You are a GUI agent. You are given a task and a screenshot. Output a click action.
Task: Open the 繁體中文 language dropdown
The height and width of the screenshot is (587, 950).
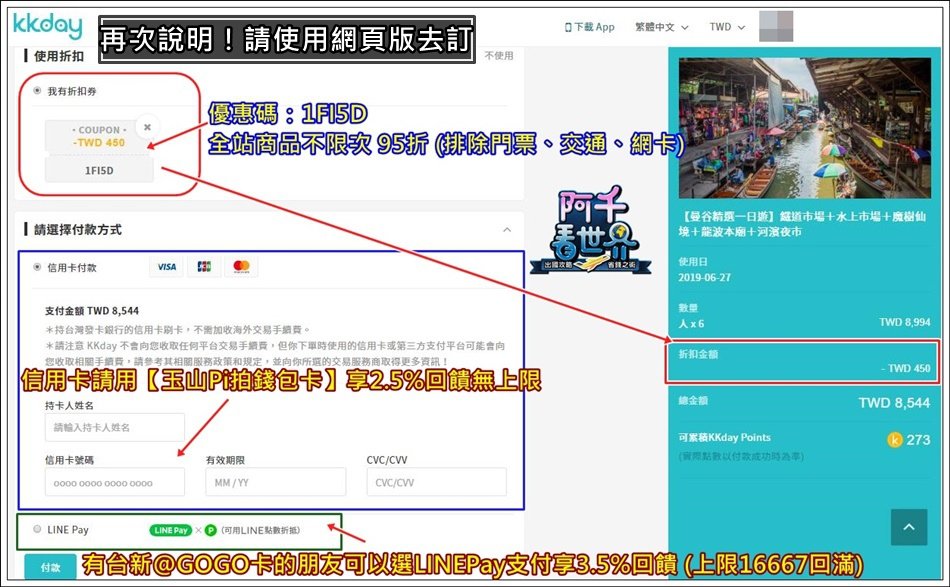pos(661,27)
